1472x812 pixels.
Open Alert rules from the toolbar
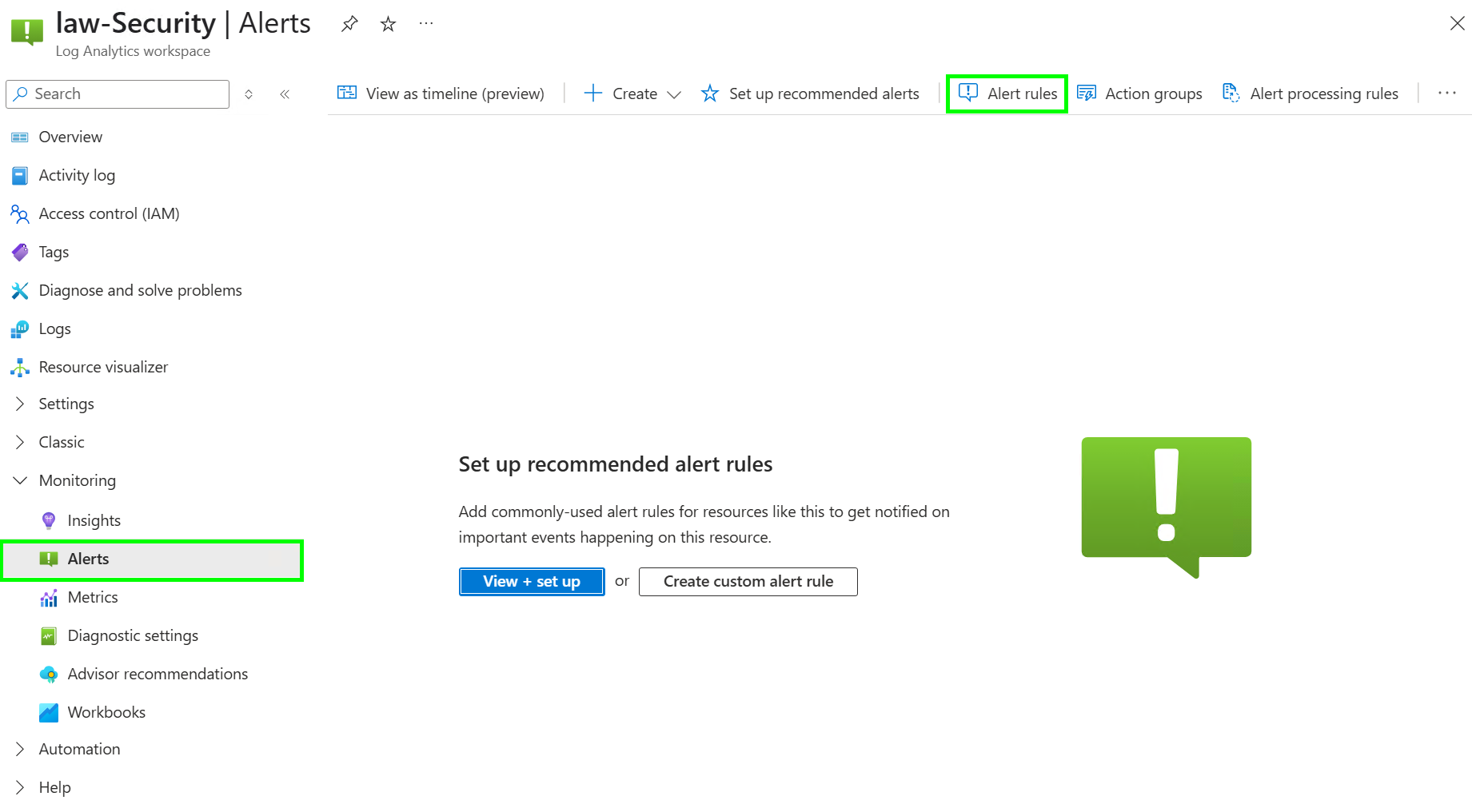point(1007,94)
